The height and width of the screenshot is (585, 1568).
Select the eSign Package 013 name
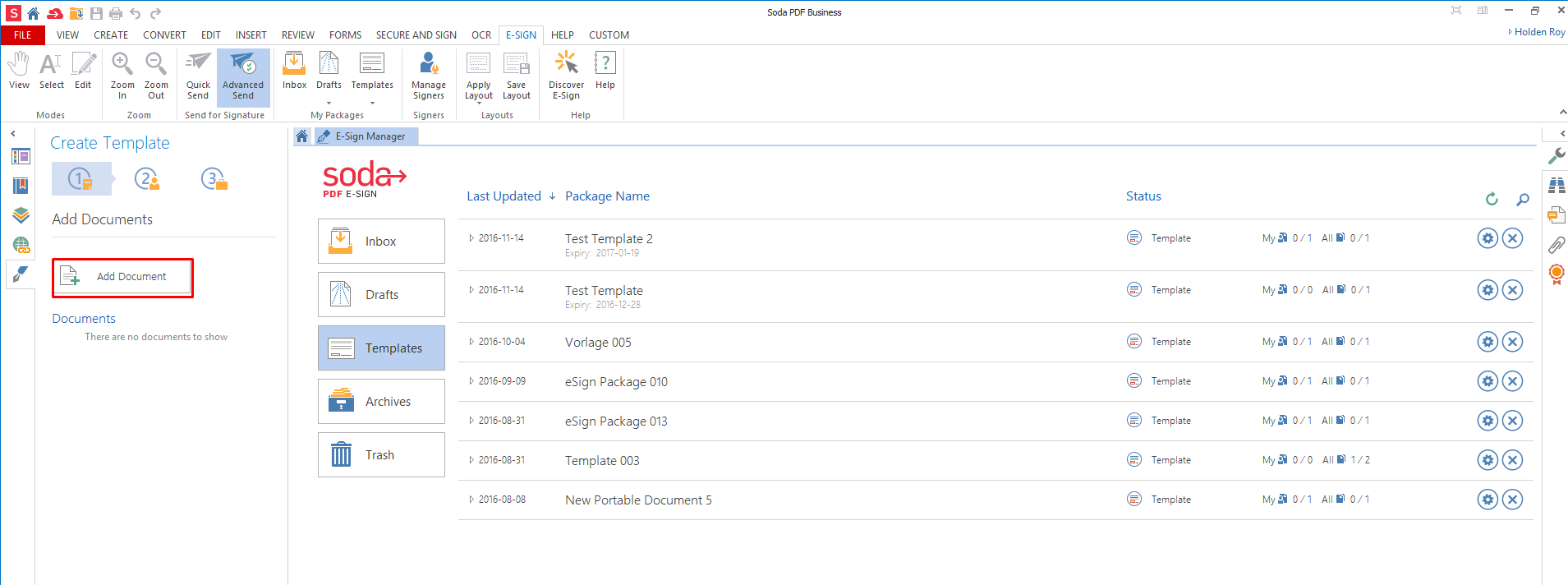tap(616, 421)
